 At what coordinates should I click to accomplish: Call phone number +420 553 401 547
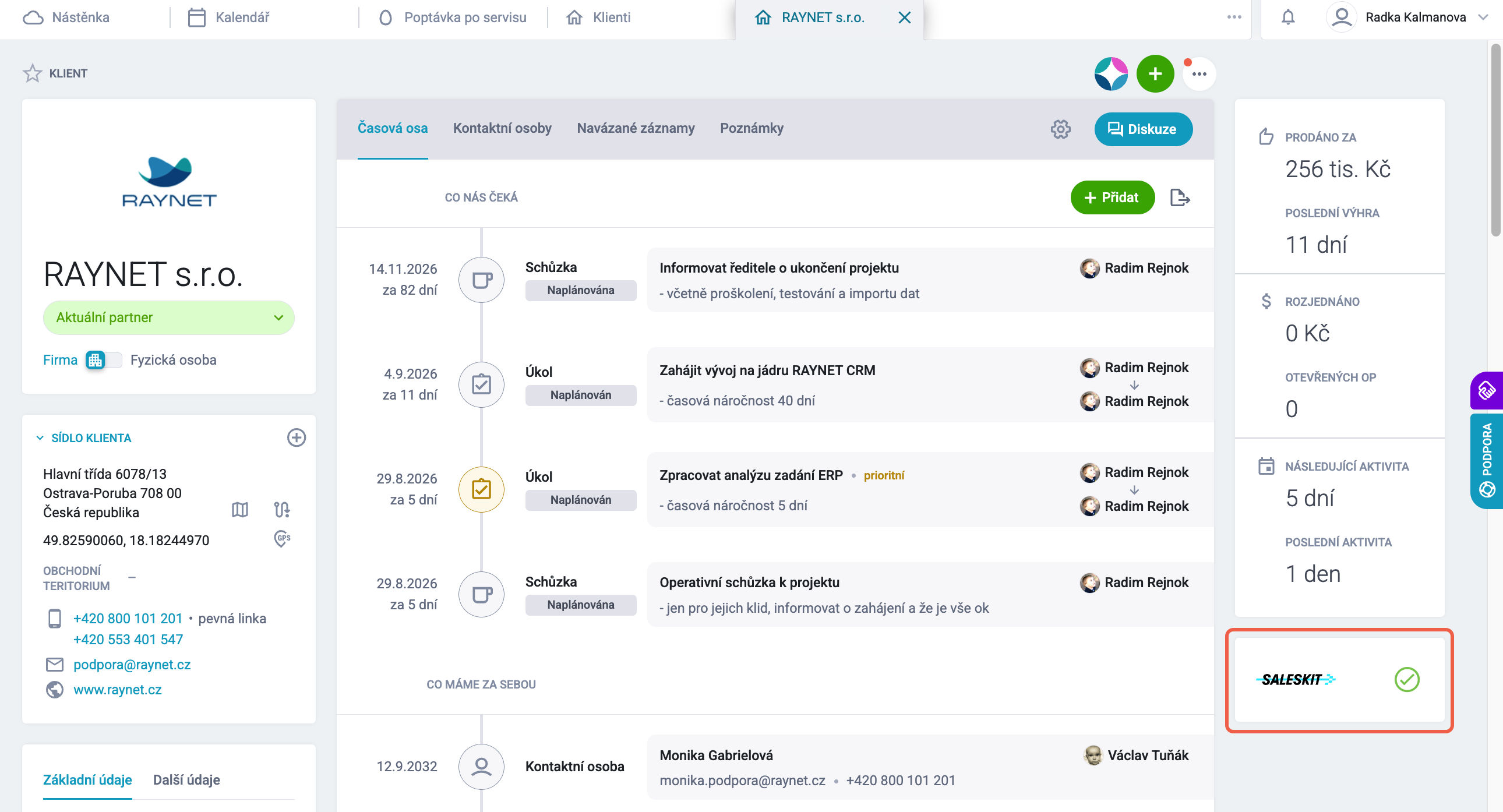click(x=128, y=640)
